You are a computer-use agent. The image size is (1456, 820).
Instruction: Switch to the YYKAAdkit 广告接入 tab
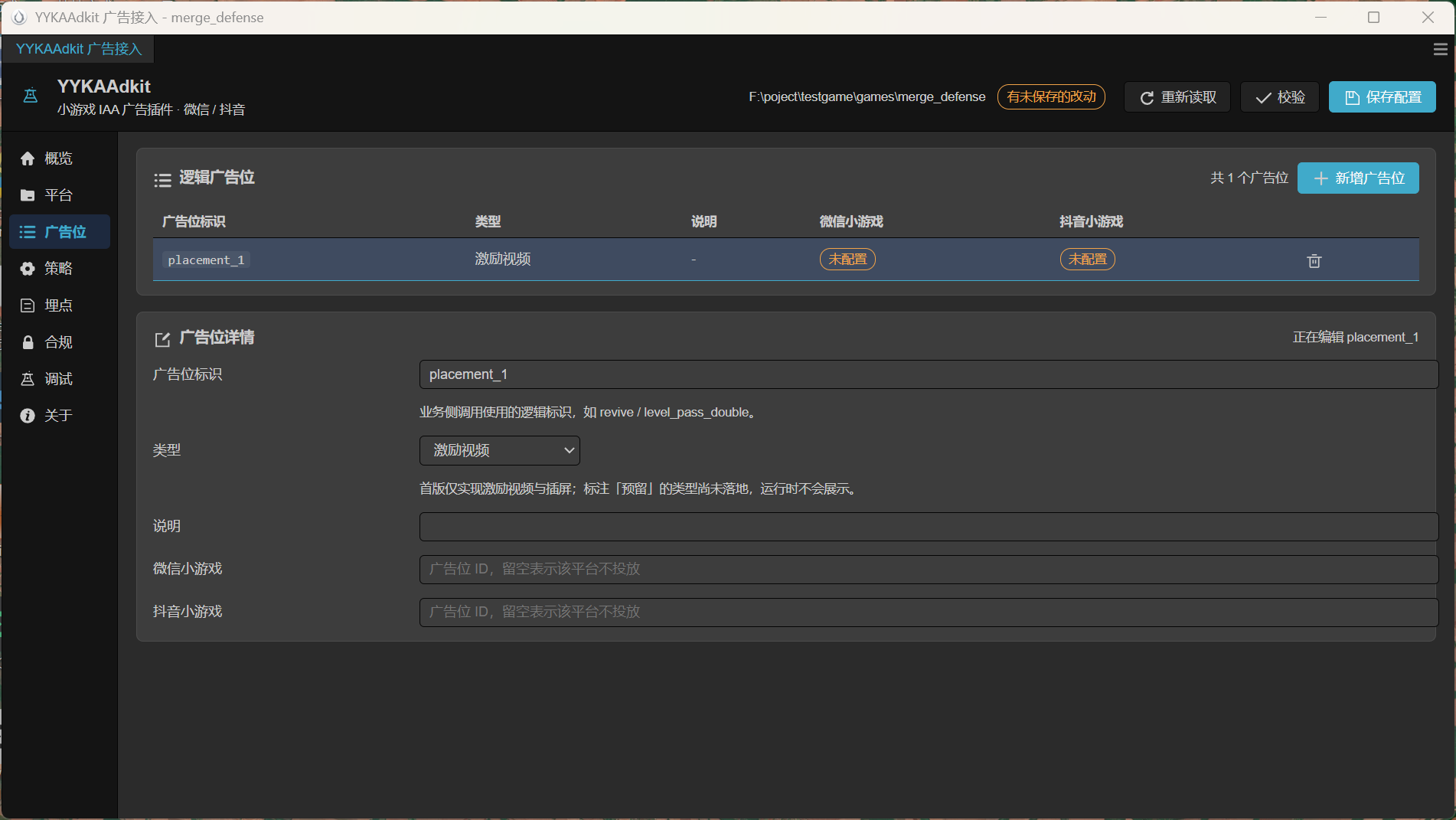coord(78,49)
